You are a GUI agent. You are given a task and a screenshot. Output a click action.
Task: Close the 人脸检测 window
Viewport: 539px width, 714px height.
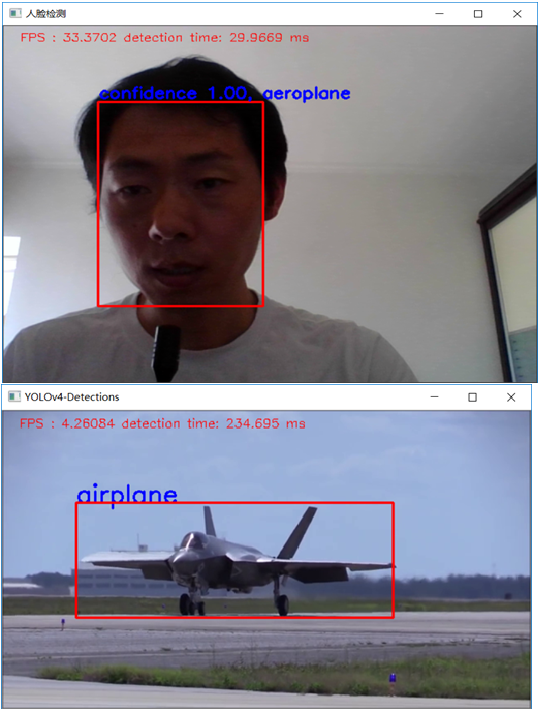[517, 14]
